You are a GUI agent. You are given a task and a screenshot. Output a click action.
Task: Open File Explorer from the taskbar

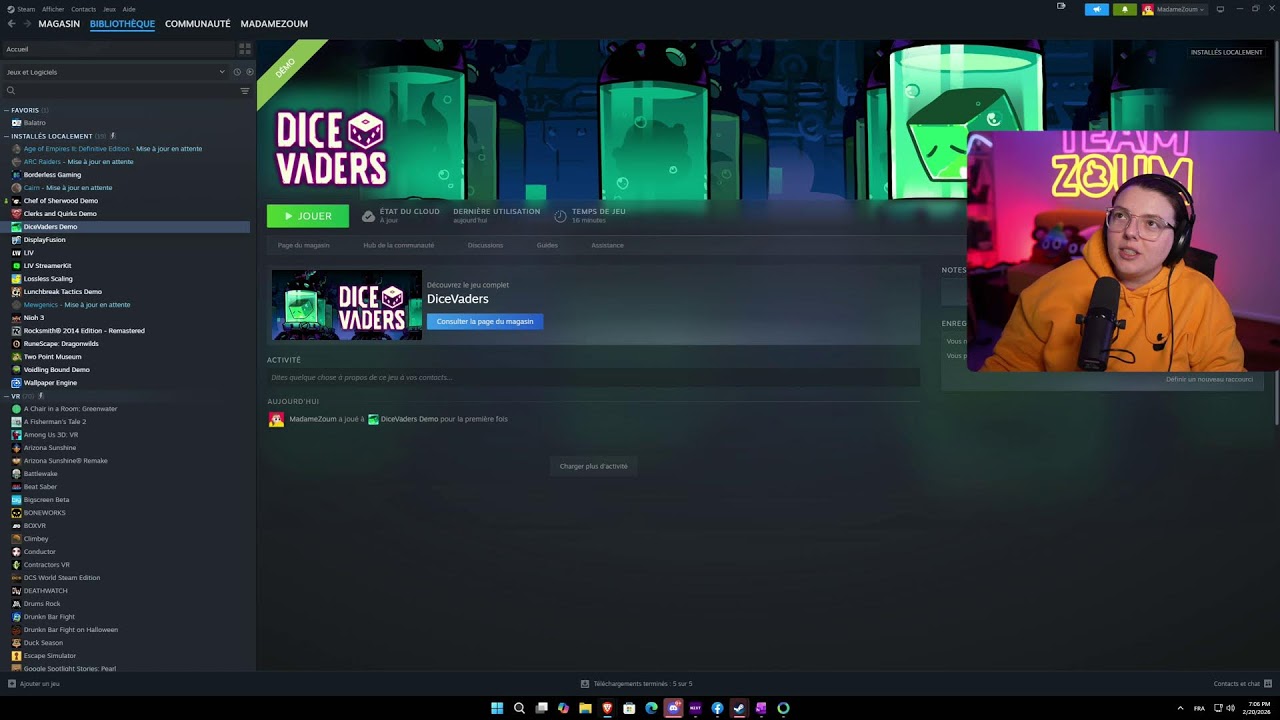tap(585, 708)
